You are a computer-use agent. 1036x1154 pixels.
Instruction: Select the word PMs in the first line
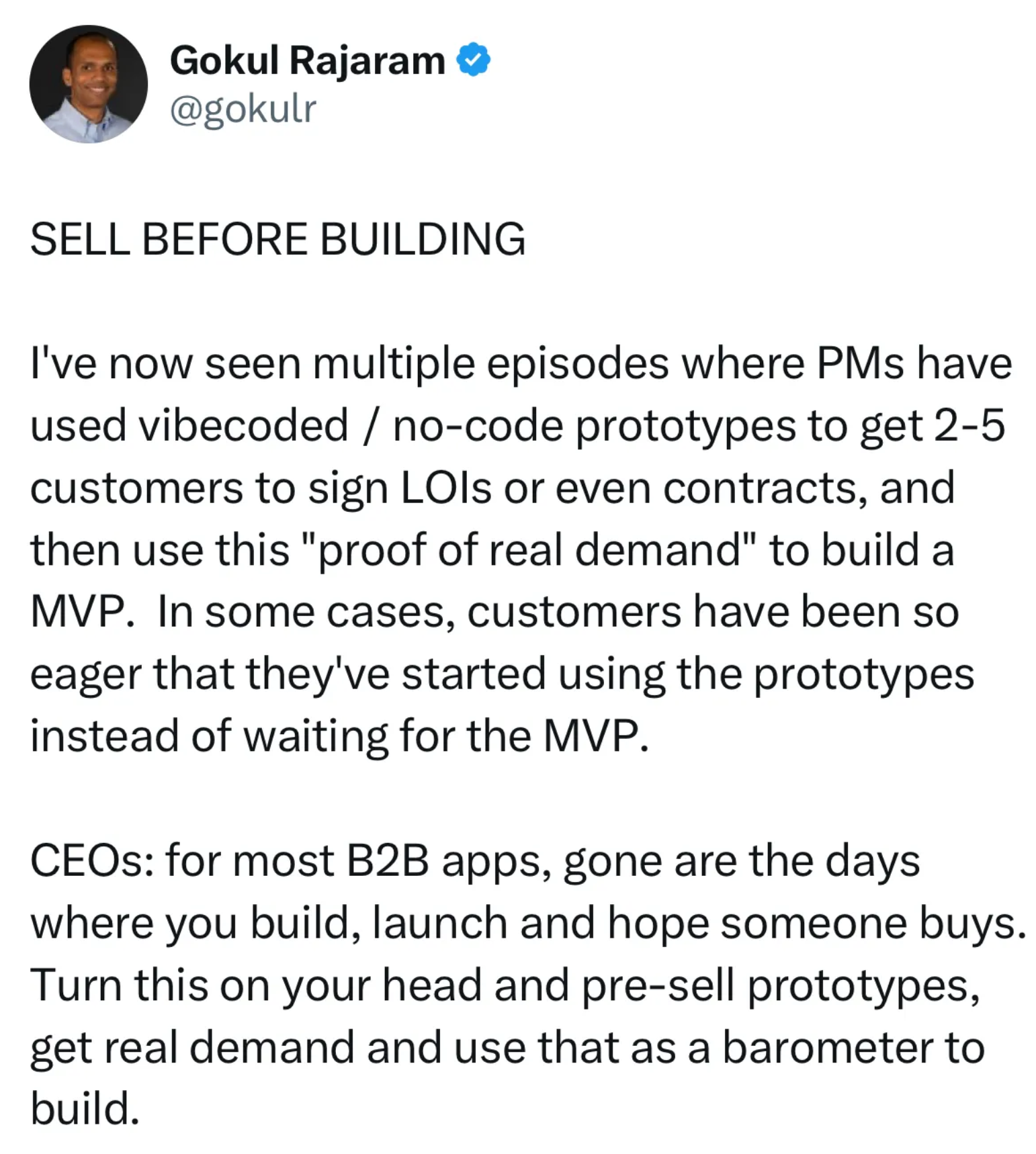(860, 363)
